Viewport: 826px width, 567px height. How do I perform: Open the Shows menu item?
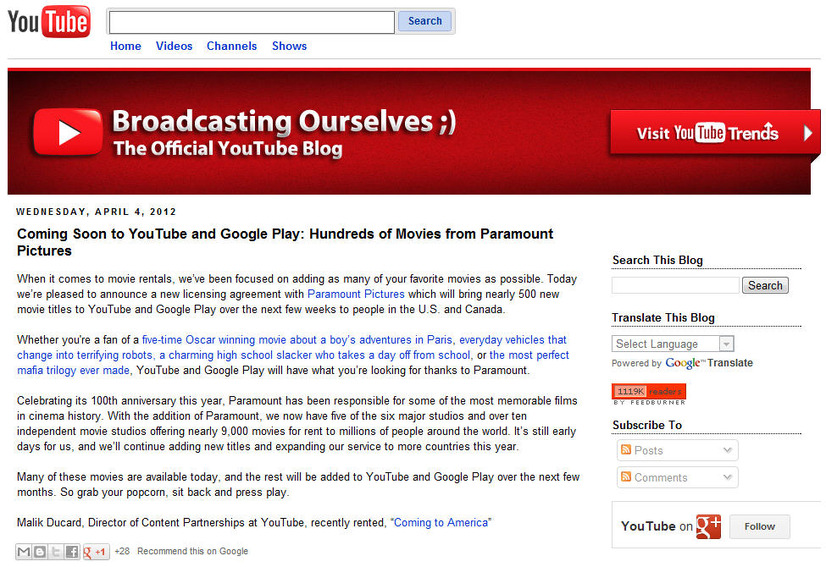289,46
